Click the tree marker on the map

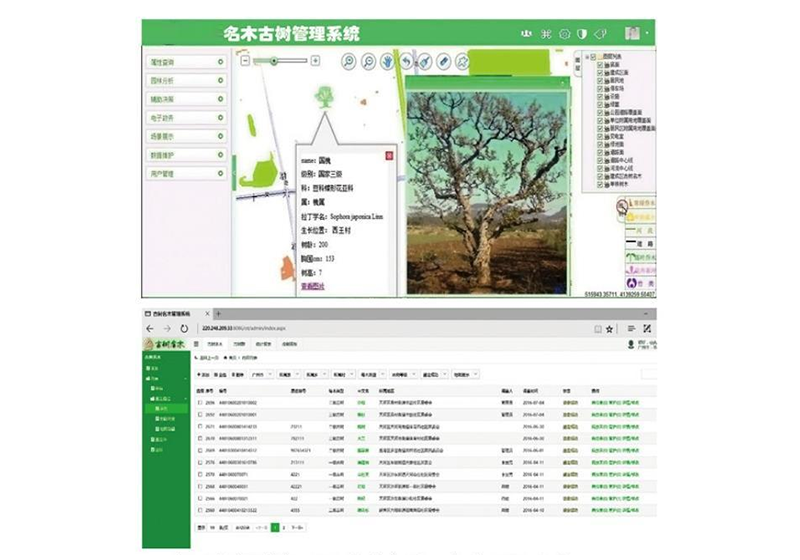[325, 98]
